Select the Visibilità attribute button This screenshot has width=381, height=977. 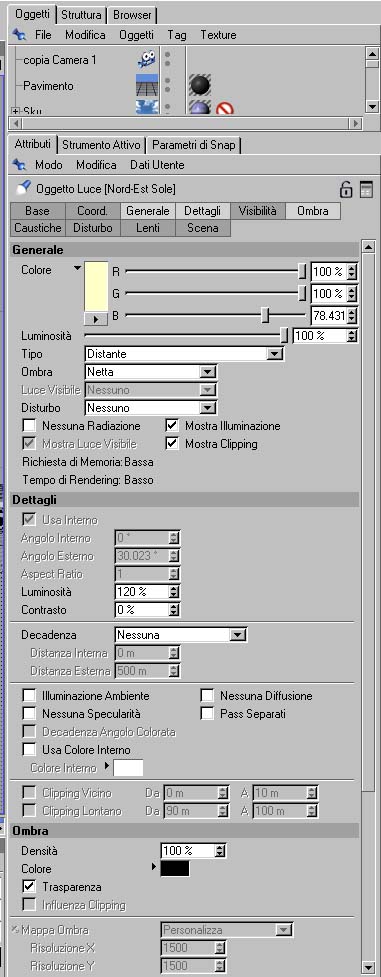point(258,211)
